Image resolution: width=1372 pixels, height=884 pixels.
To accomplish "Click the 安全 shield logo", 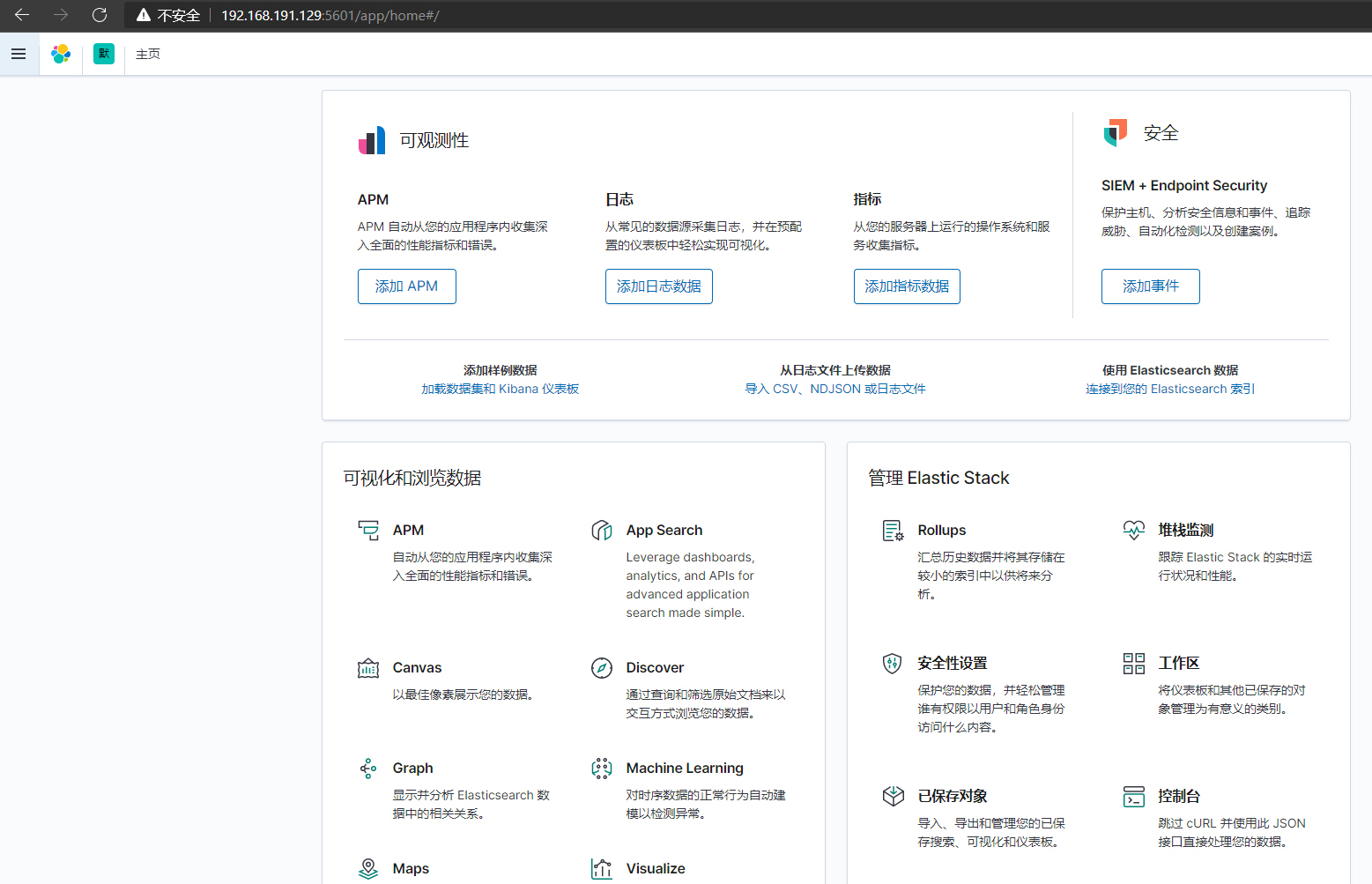I will [x=1116, y=133].
